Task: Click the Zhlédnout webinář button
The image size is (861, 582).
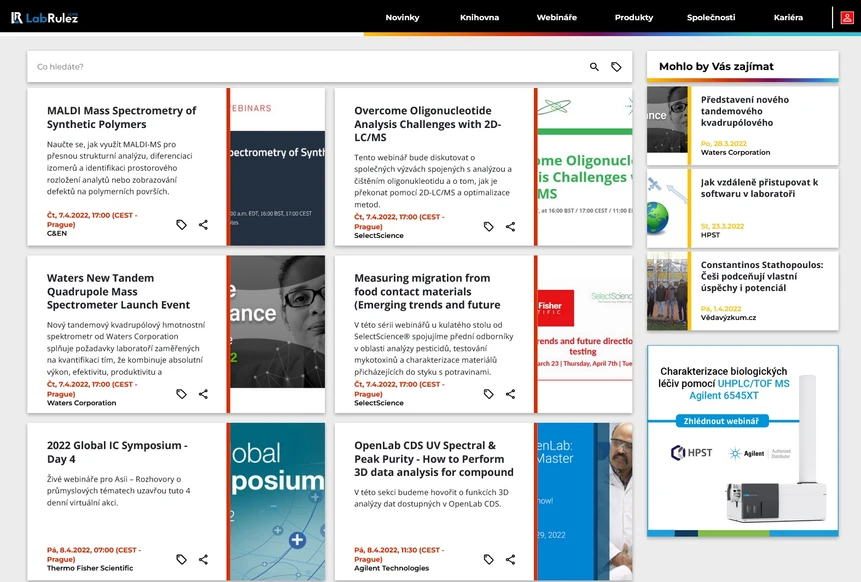Action: click(x=722, y=421)
